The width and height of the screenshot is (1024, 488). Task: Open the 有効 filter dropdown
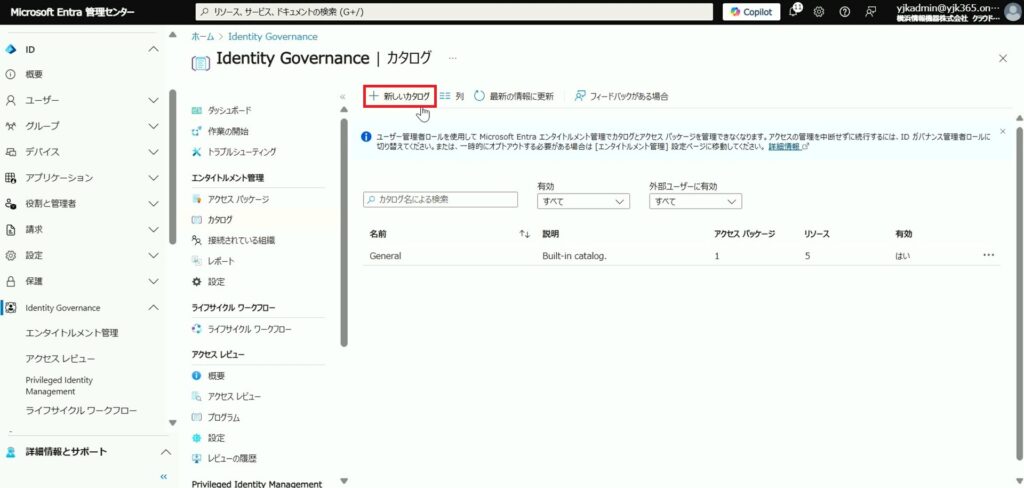tap(583, 201)
